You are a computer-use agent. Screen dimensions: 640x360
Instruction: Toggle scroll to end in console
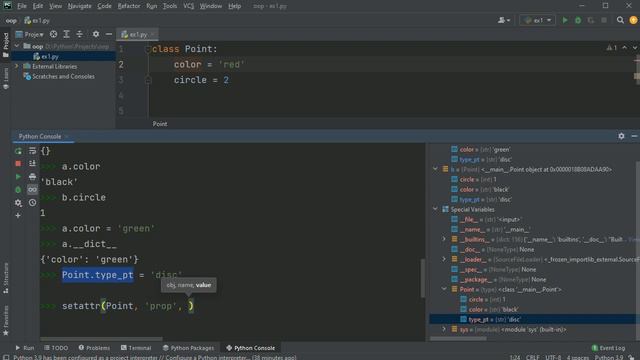(32, 164)
